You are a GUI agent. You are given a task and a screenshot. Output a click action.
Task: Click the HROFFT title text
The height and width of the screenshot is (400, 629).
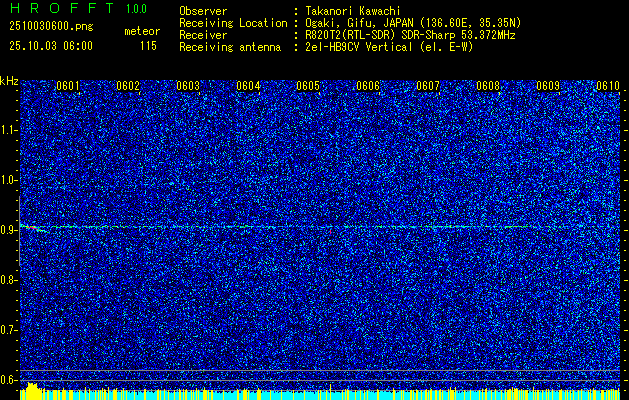tap(63, 8)
